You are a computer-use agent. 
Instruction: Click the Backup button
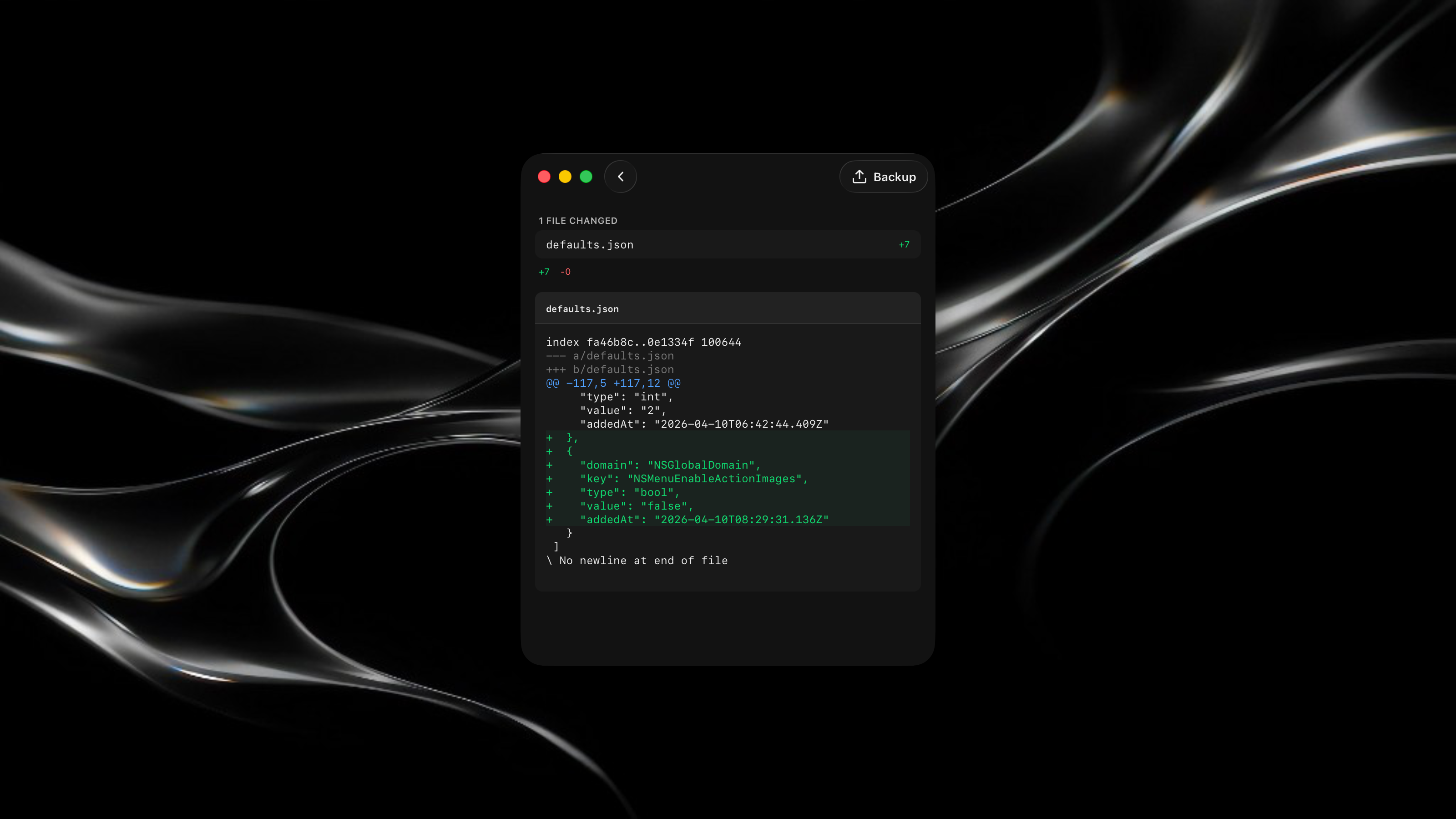pyautogui.click(x=883, y=177)
